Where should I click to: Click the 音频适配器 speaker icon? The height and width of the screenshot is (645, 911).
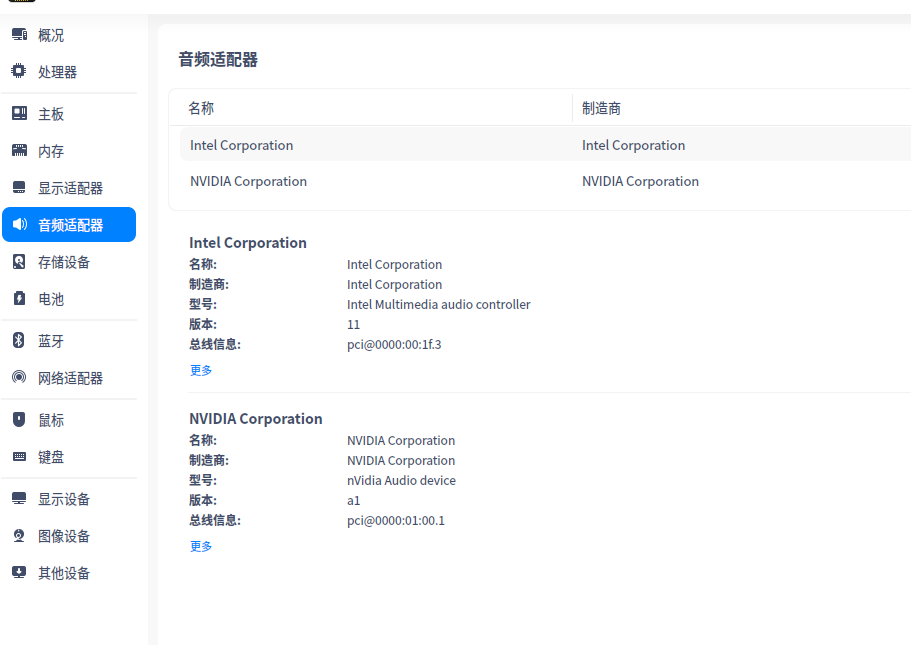[x=20, y=224]
